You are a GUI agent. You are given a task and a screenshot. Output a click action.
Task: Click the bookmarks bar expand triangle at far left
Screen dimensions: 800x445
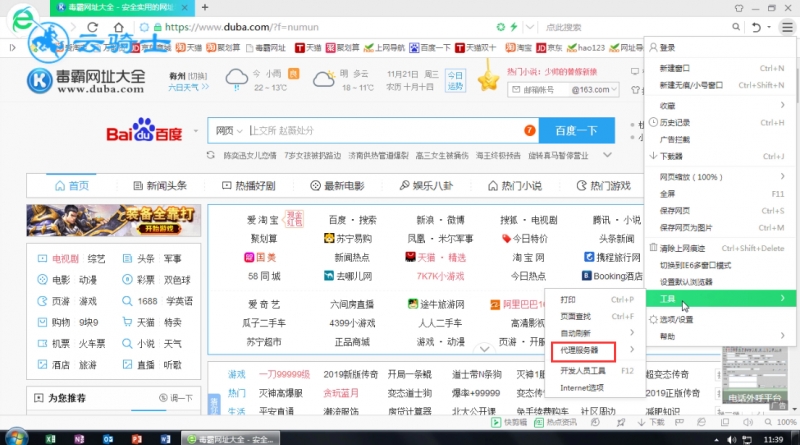click(x=12, y=47)
